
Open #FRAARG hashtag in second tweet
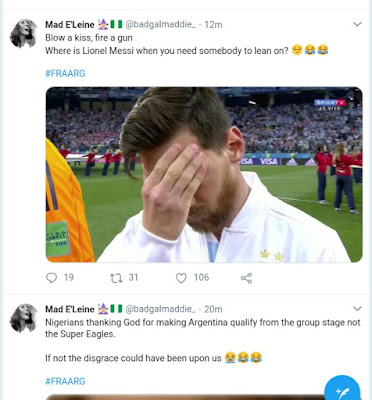(65, 381)
